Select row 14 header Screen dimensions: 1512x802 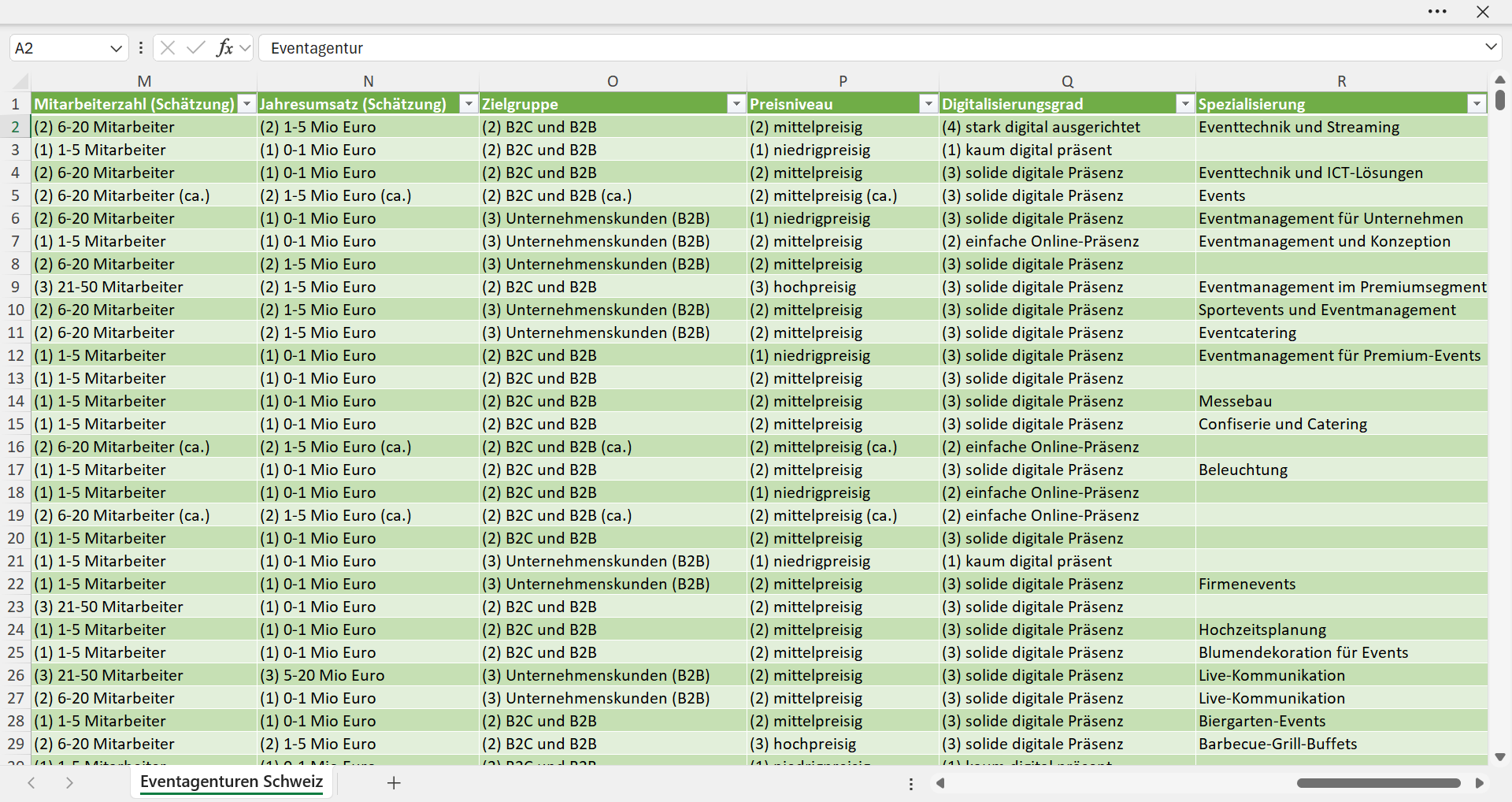pos(16,401)
